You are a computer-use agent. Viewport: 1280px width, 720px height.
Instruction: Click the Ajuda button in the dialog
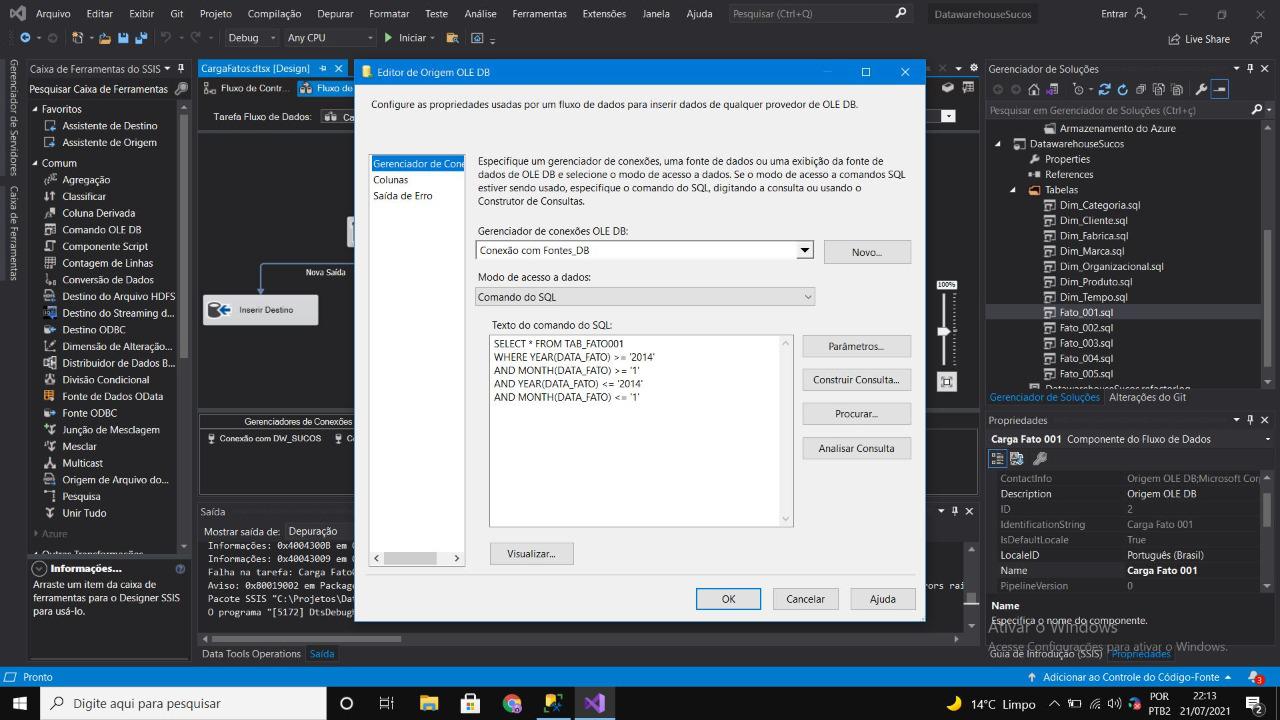point(883,599)
